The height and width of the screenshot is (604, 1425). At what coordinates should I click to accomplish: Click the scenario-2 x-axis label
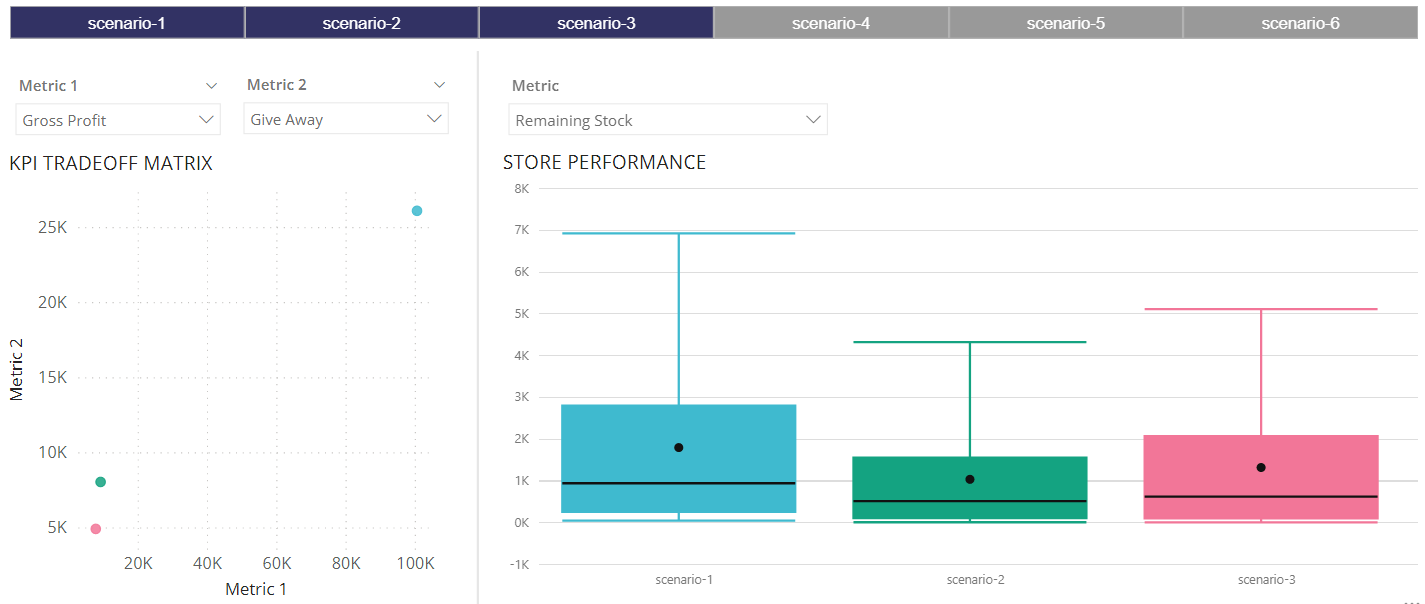tap(975, 579)
